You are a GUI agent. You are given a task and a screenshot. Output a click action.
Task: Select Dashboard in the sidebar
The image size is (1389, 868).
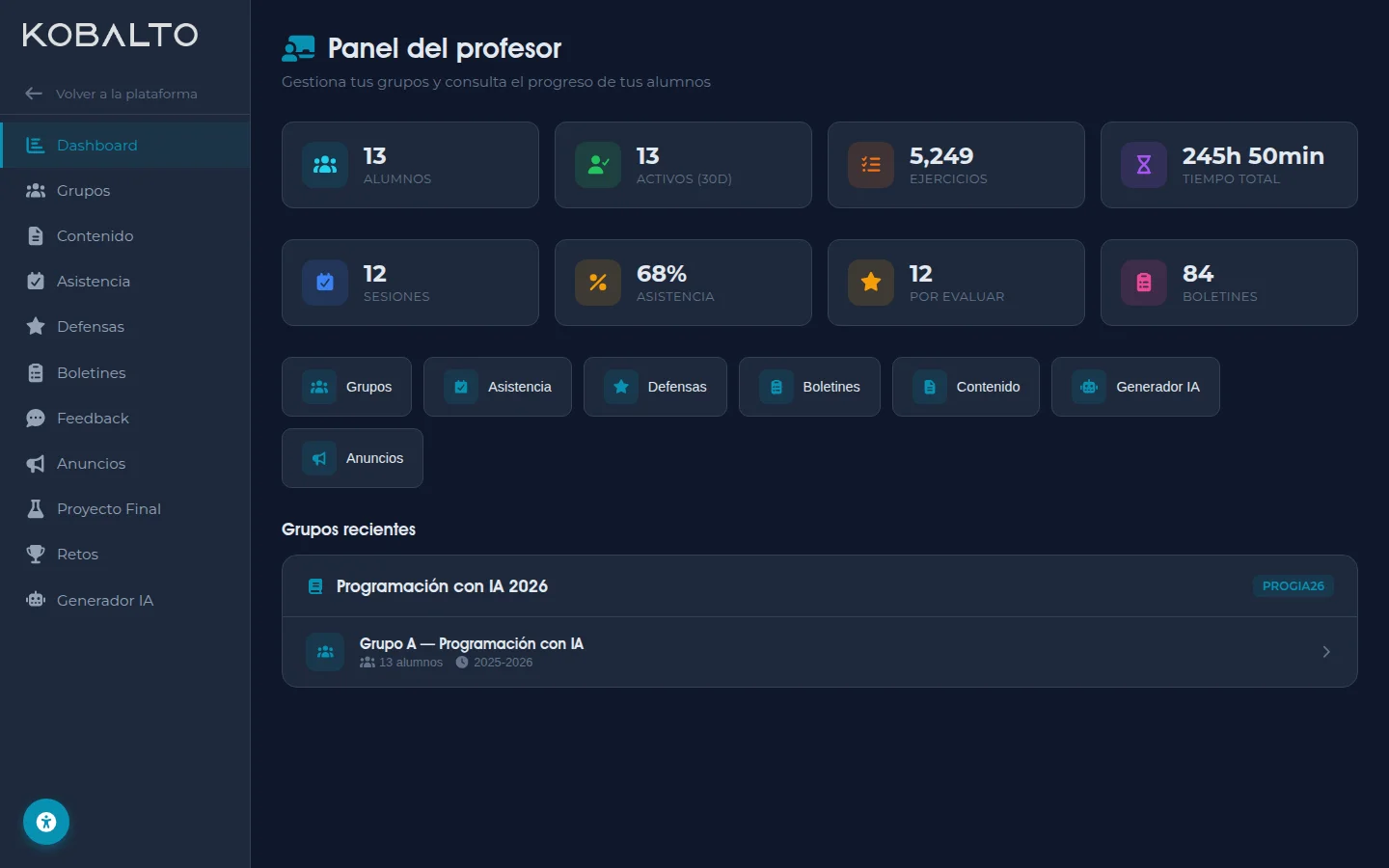(x=125, y=146)
